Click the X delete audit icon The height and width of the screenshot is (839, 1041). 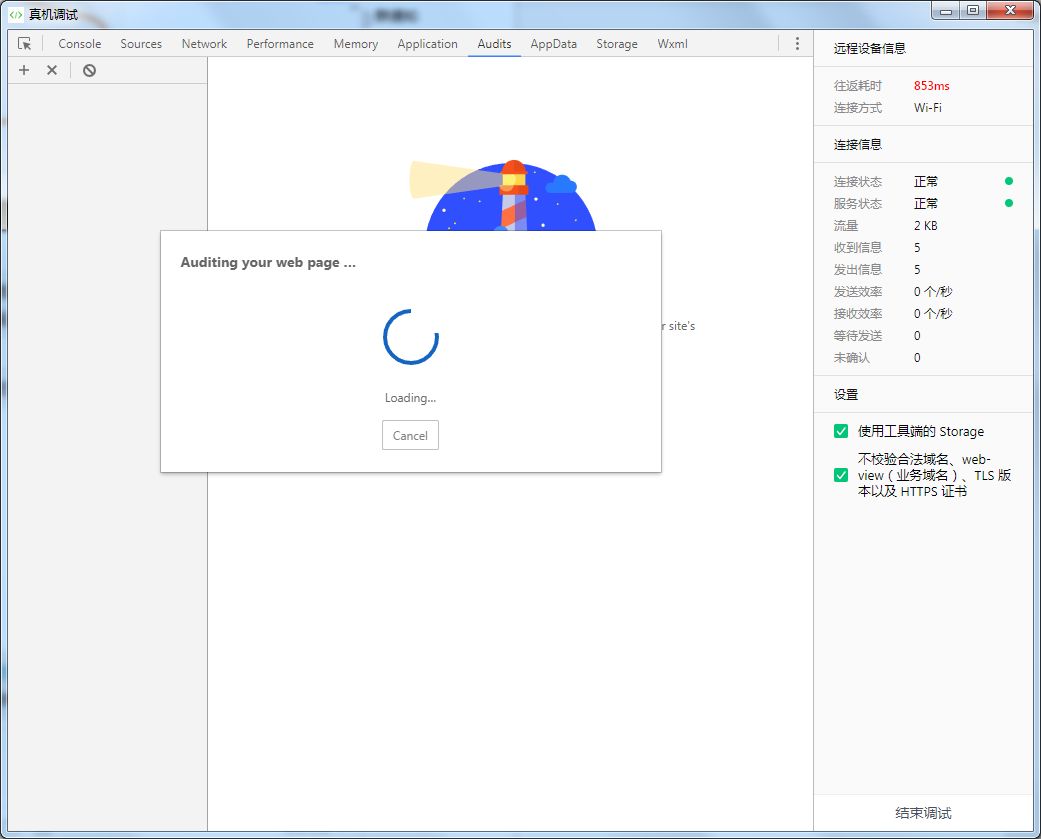click(x=52, y=70)
